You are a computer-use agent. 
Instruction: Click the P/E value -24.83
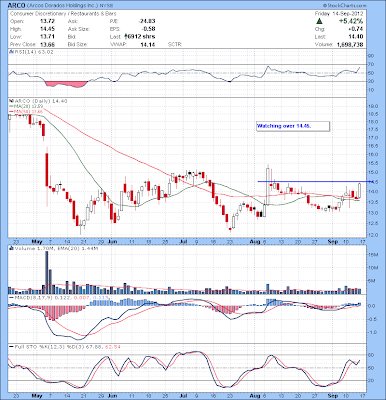point(147,21)
